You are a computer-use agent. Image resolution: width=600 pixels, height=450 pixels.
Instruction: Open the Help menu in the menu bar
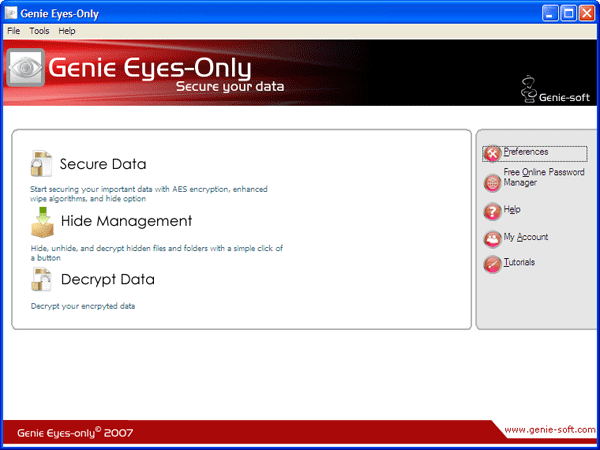click(x=67, y=31)
